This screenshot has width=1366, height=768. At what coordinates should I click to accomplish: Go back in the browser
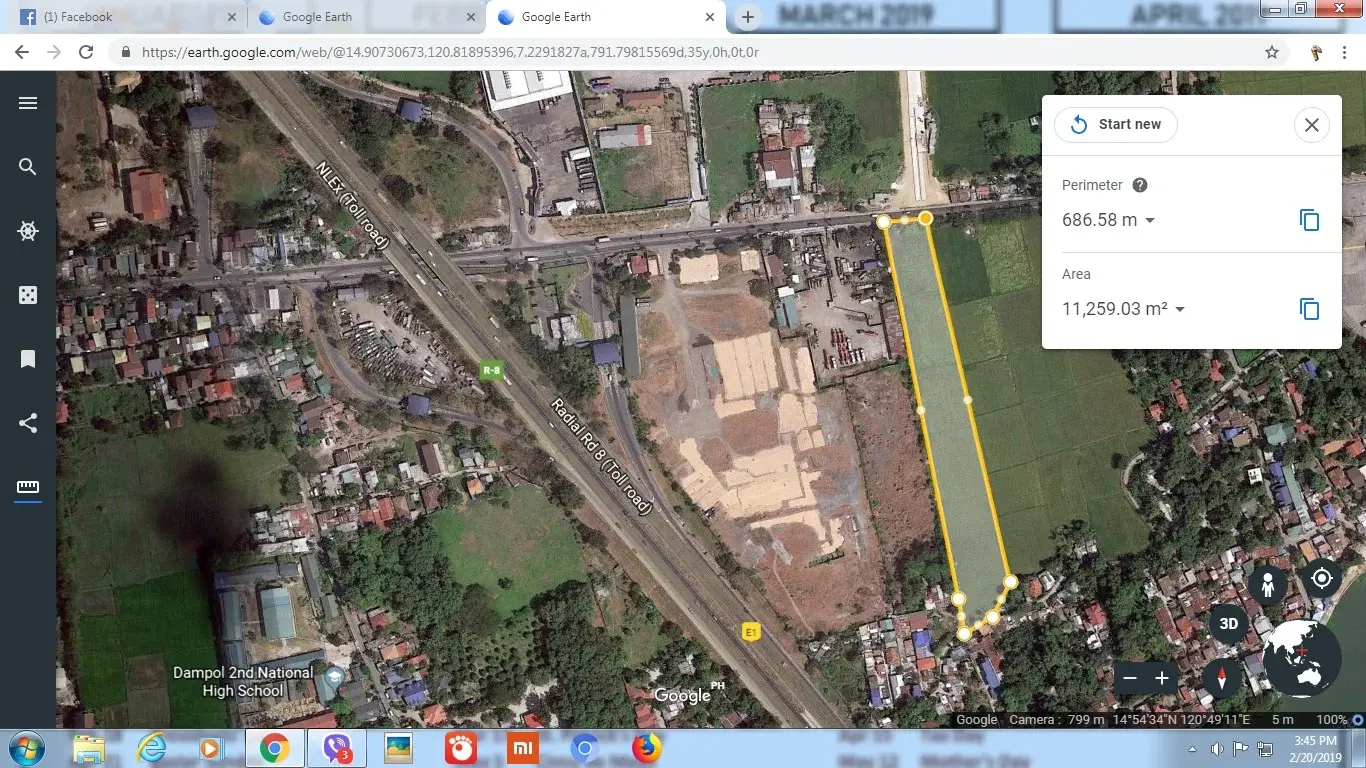(21, 52)
